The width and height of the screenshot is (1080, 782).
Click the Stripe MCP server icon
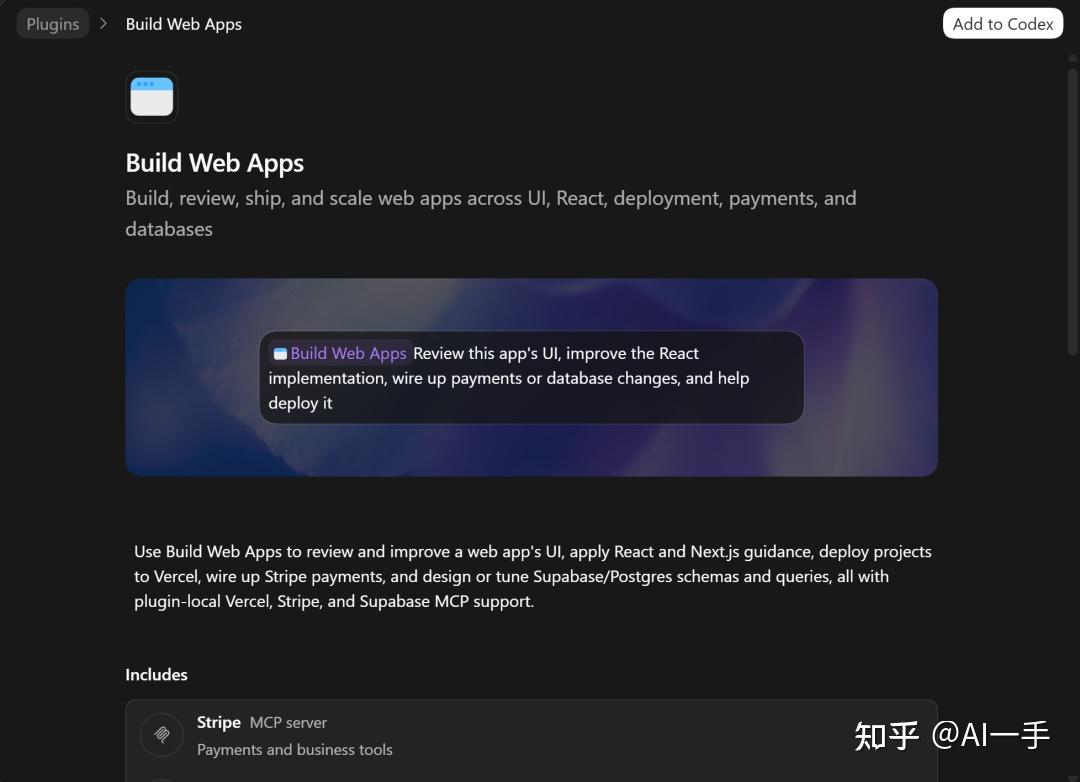pos(162,735)
